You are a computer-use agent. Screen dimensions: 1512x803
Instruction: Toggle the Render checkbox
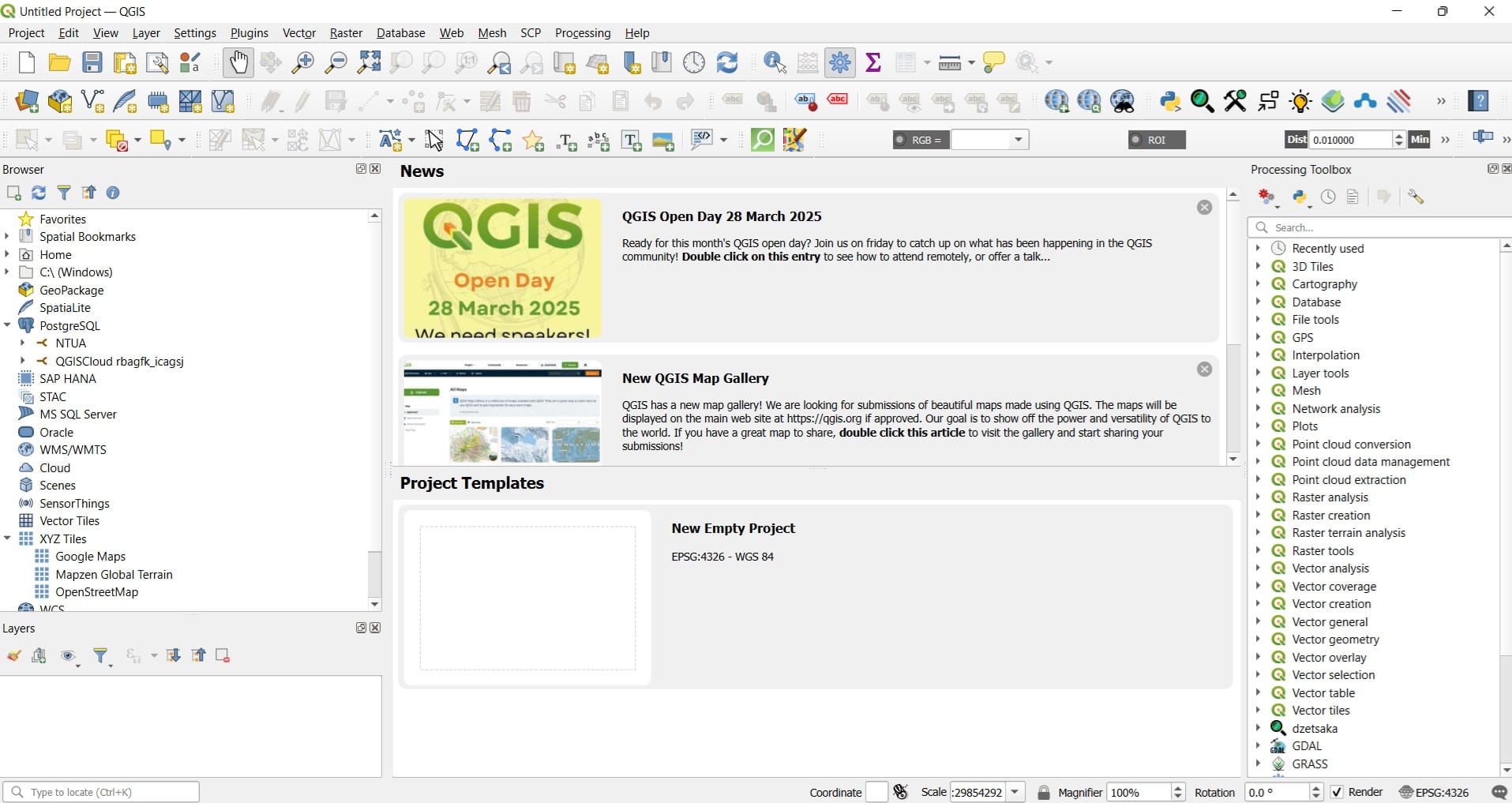point(1337,793)
